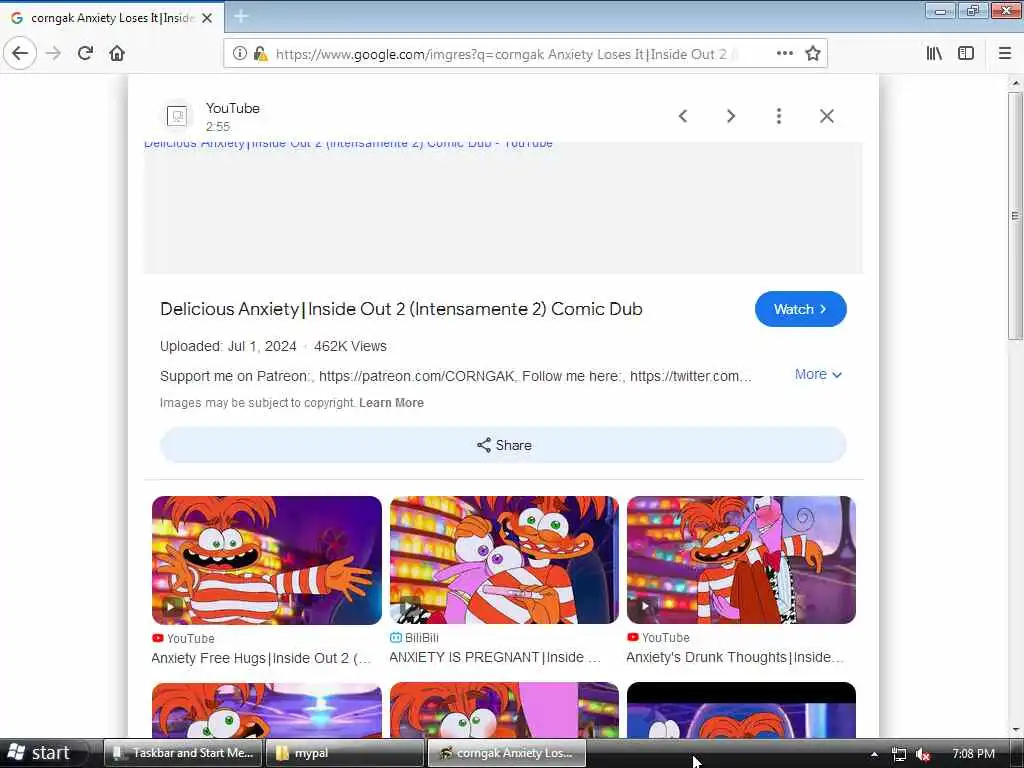Open Anxiety's Drunk Thoughts thumbnail
This screenshot has height=768, width=1024.
pos(741,560)
